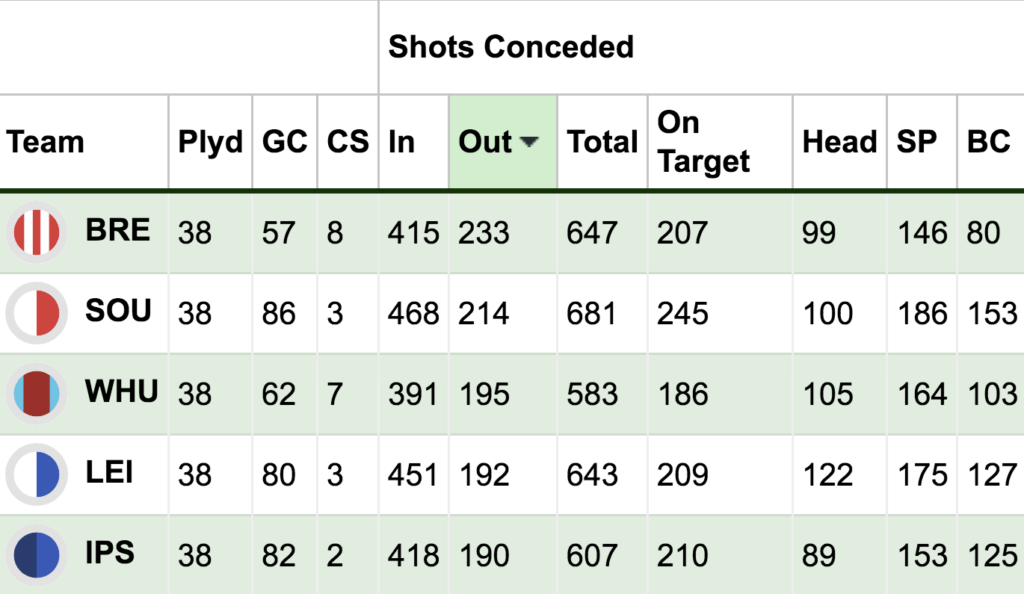
Task: Sort by the BC column header
Action: [988, 142]
